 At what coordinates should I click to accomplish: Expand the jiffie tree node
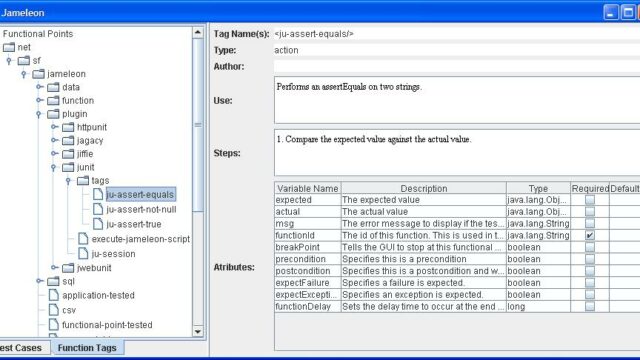point(54,153)
